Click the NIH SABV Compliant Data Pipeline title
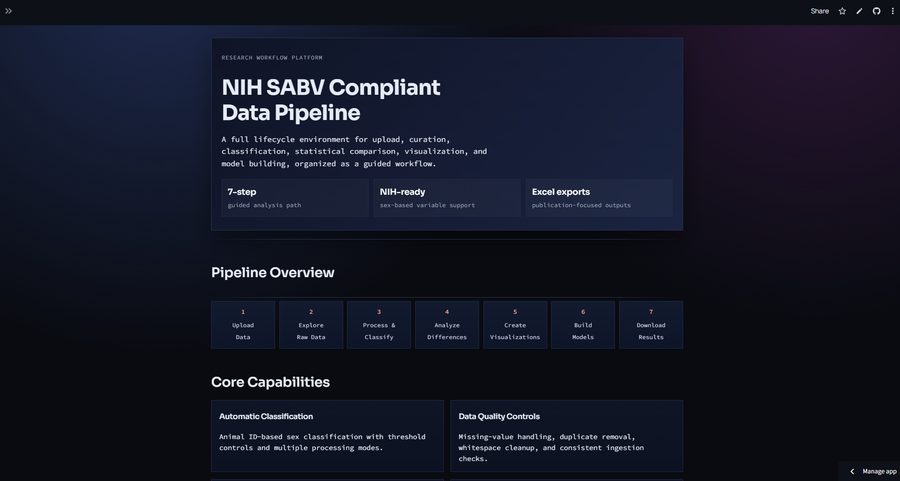 tap(331, 100)
